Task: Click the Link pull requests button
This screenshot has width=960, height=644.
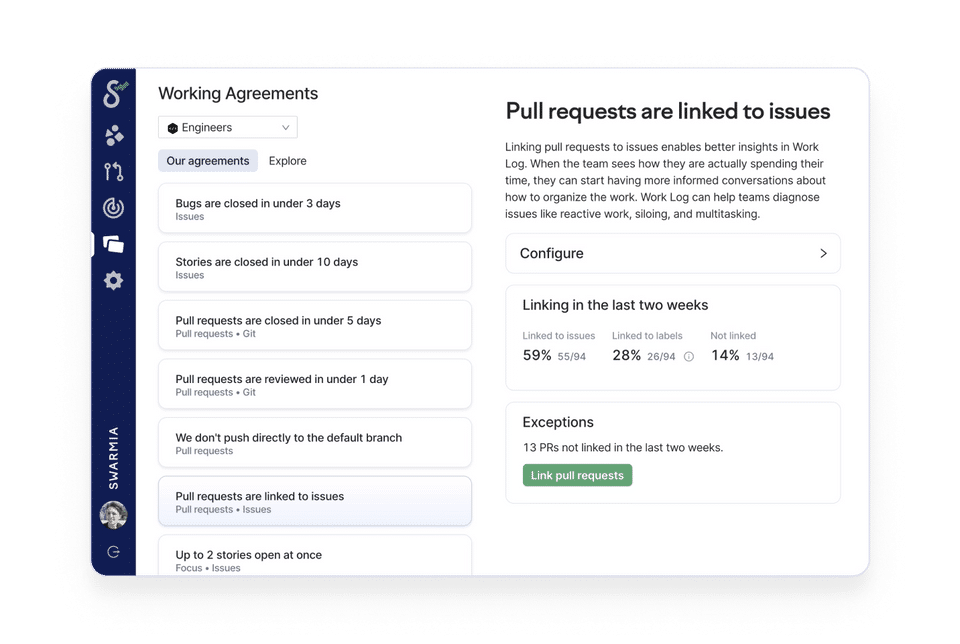Action: point(577,476)
